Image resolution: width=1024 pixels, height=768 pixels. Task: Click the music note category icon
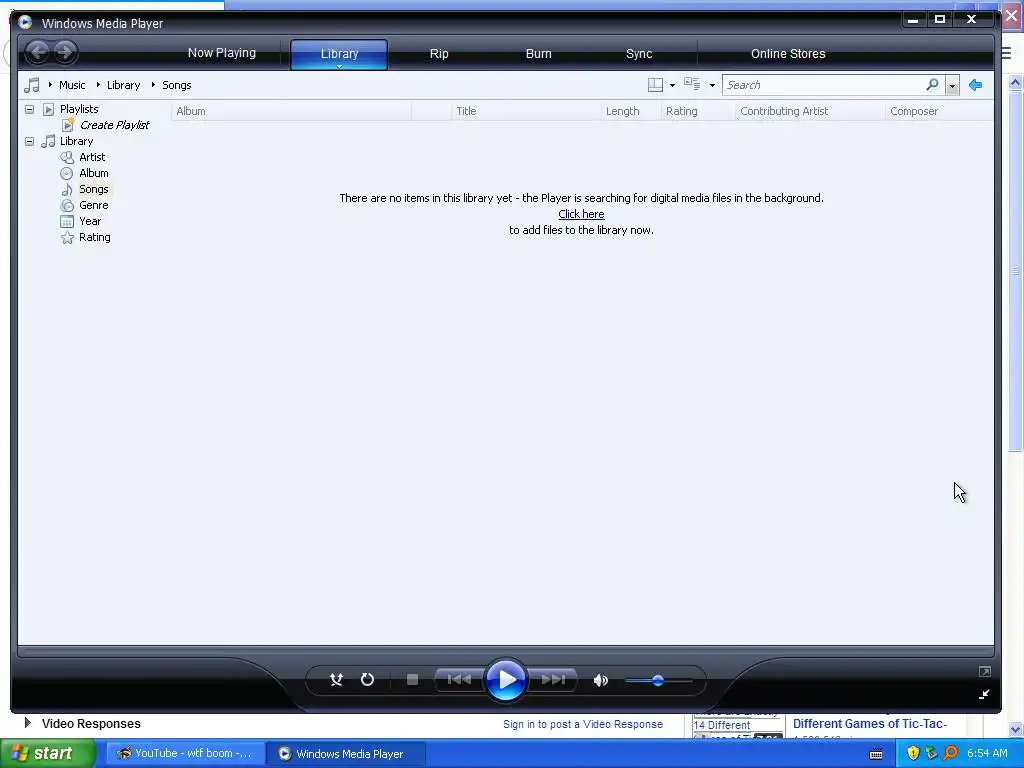[31, 86]
